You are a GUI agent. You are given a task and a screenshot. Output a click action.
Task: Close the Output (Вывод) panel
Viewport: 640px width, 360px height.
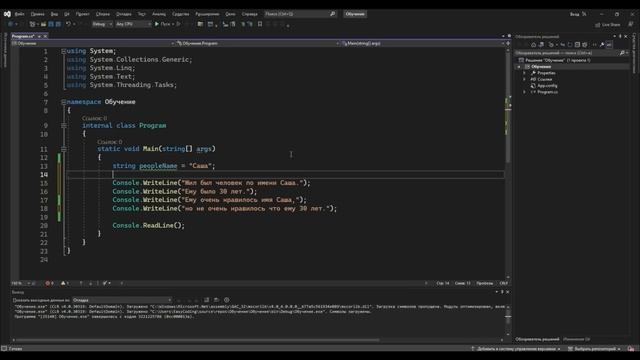(x=508, y=292)
